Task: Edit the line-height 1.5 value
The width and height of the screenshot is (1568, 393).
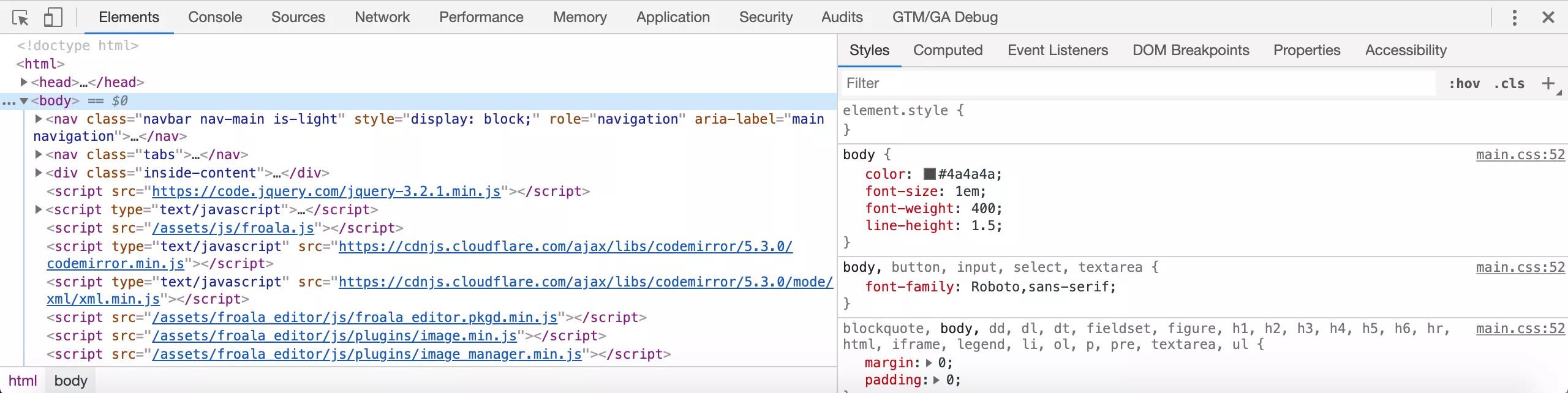Action: [982, 225]
